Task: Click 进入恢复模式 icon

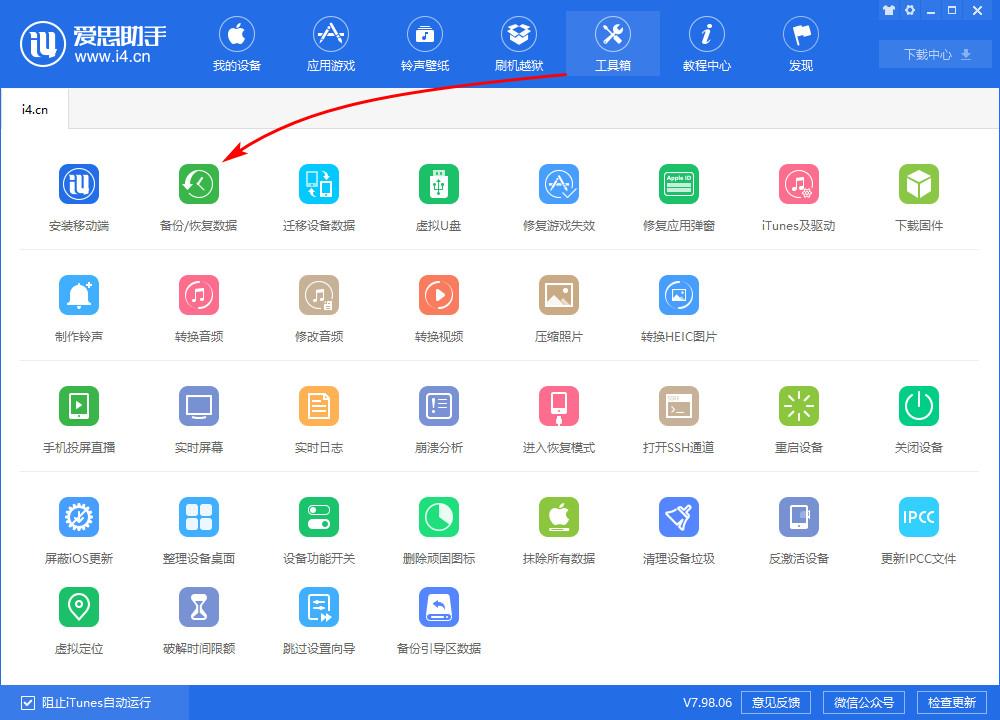Action: 559,406
